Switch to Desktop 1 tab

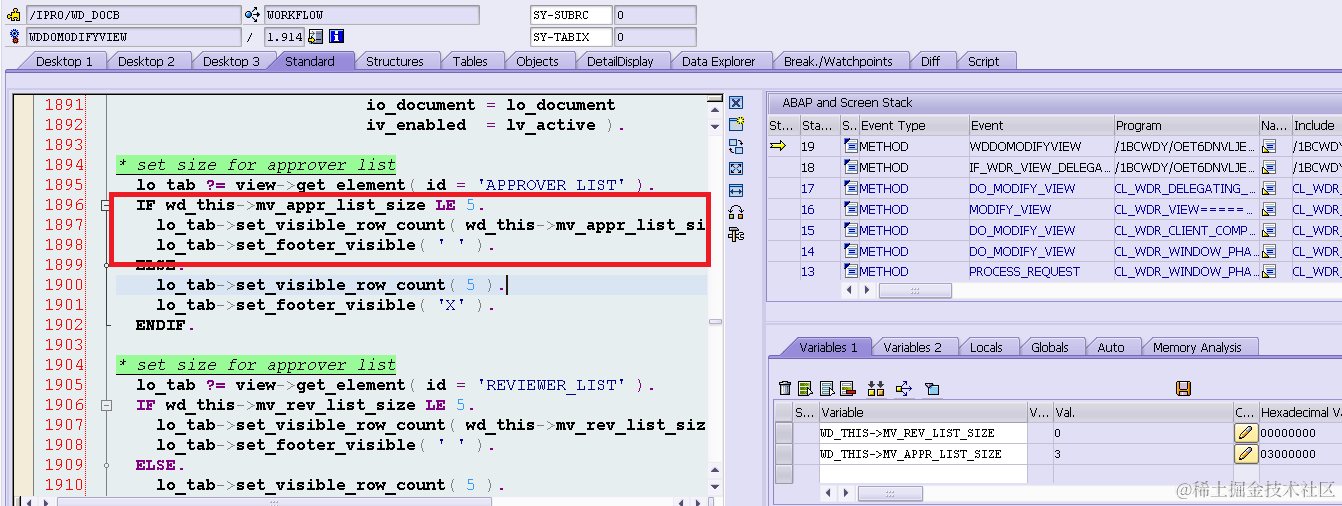coord(64,61)
